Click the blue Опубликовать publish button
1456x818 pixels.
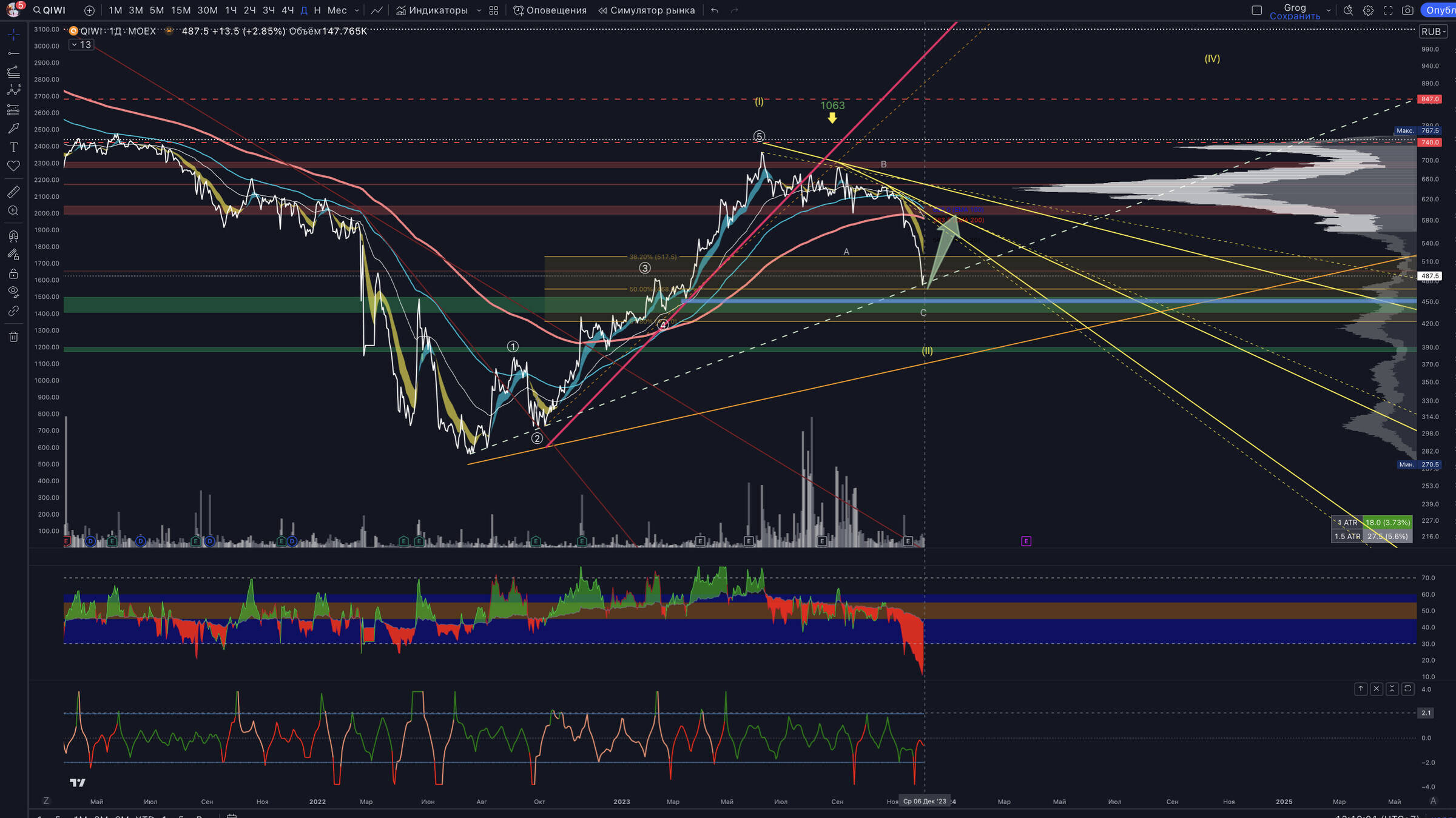click(x=1439, y=10)
